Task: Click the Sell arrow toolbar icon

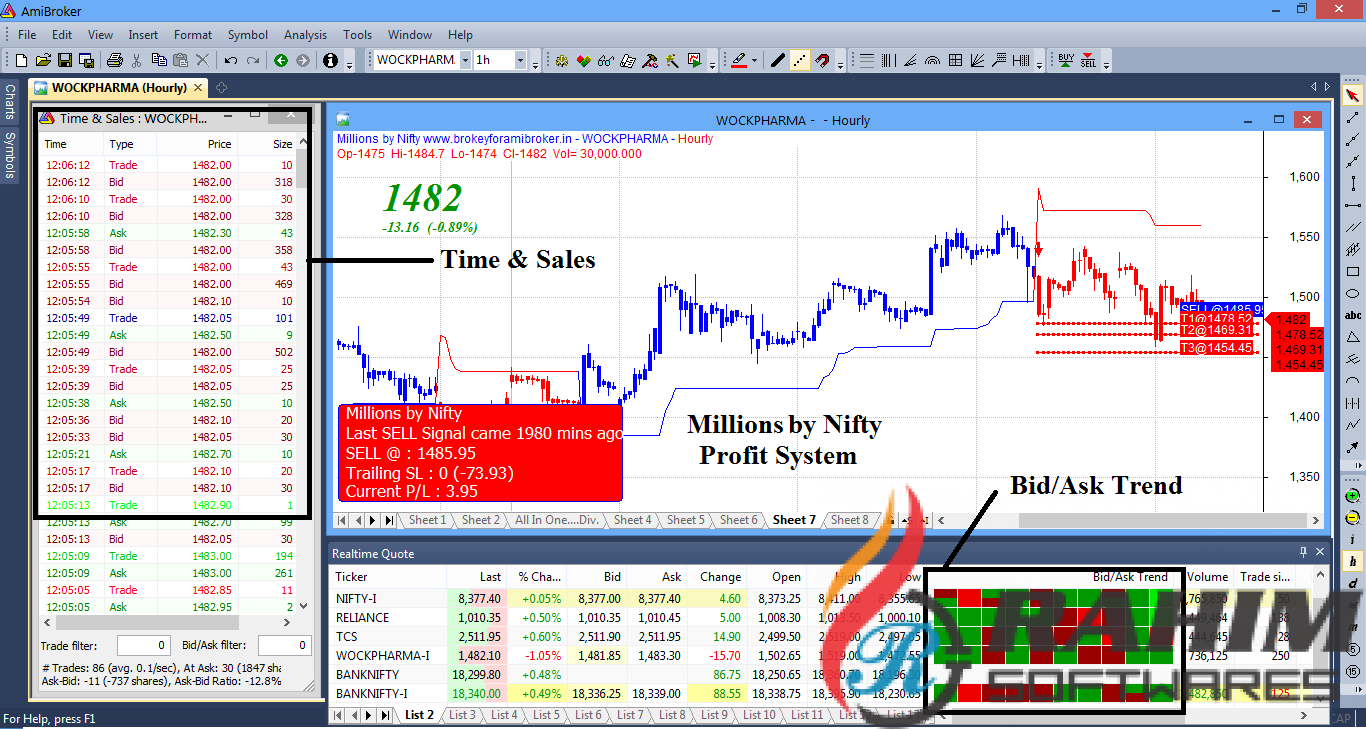Action: [x=1088, y=60]
